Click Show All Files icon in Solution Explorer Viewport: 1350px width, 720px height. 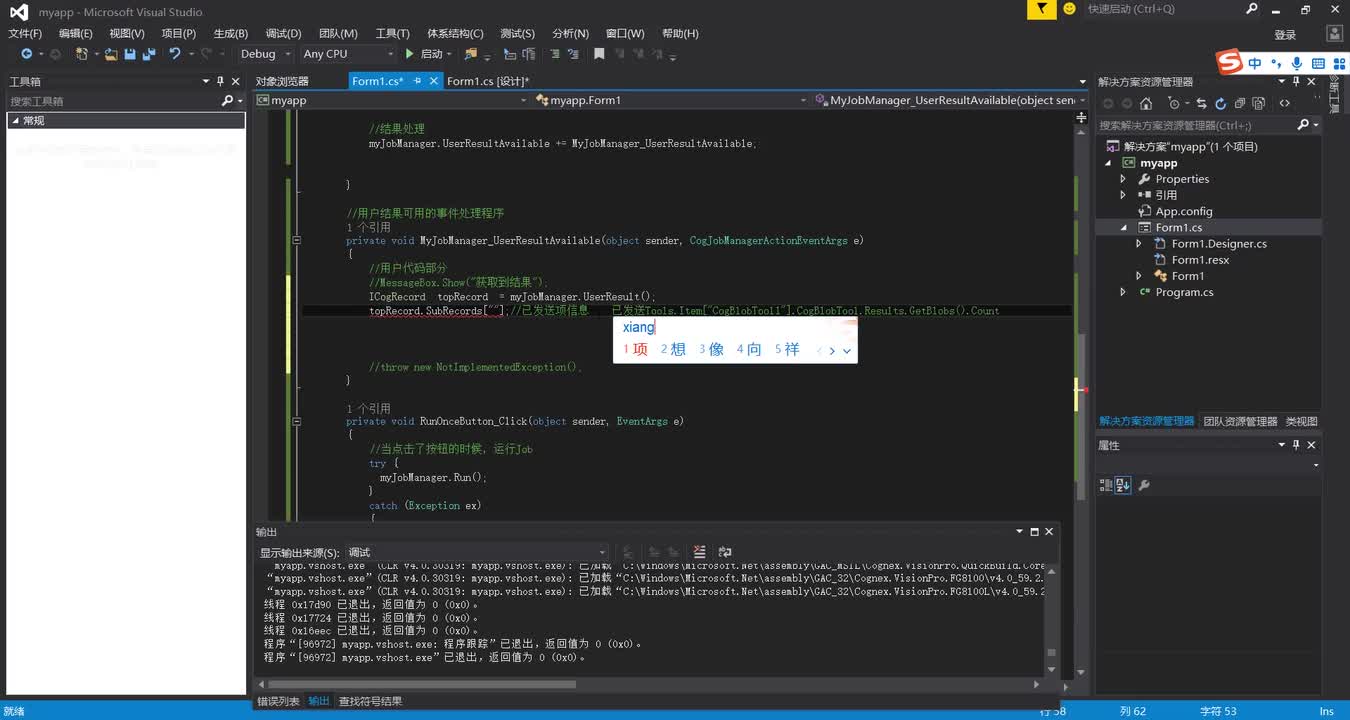pyautogui.click(x=1259, y=103)
